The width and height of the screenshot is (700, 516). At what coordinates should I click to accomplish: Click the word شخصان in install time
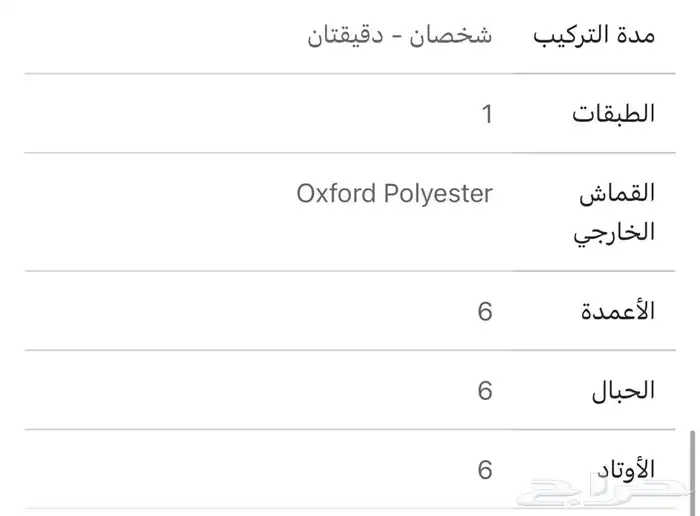[450, 35]
